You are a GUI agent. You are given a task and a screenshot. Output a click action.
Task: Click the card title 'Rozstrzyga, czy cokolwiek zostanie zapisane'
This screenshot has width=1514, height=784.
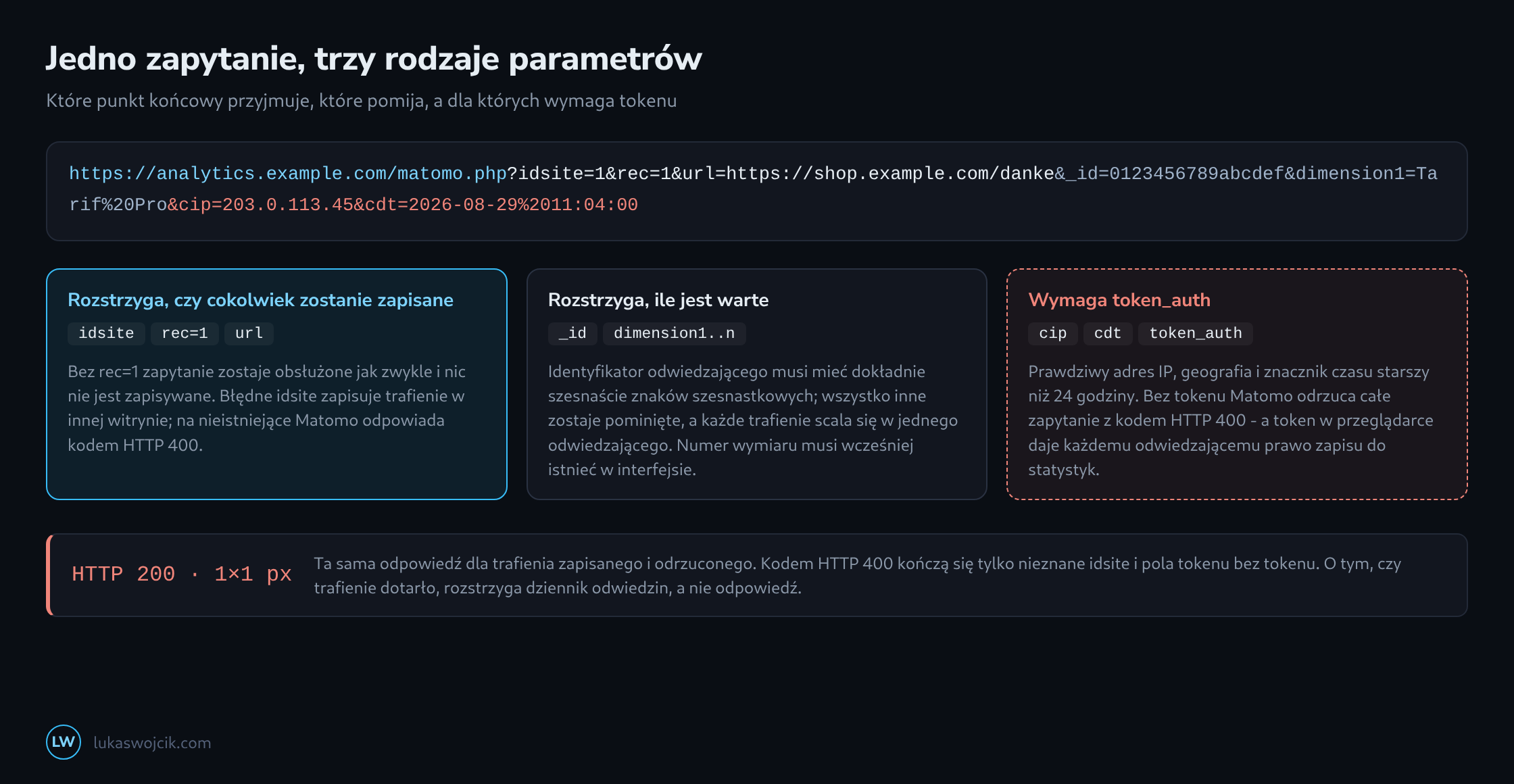260,300
